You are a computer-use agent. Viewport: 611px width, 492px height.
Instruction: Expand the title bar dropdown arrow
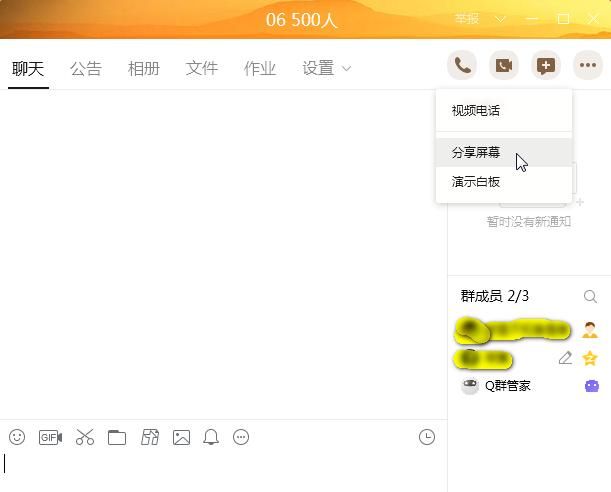coord(500,19)
